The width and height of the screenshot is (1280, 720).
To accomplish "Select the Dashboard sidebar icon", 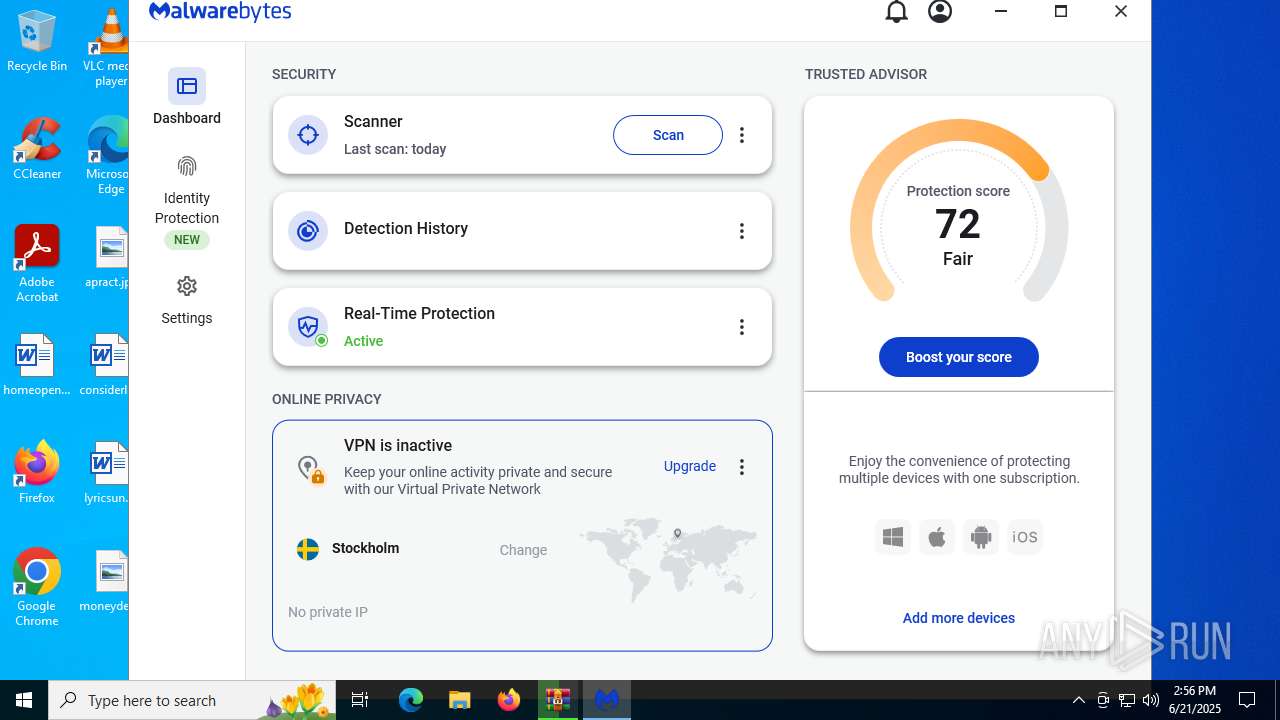I will [187, 86].
